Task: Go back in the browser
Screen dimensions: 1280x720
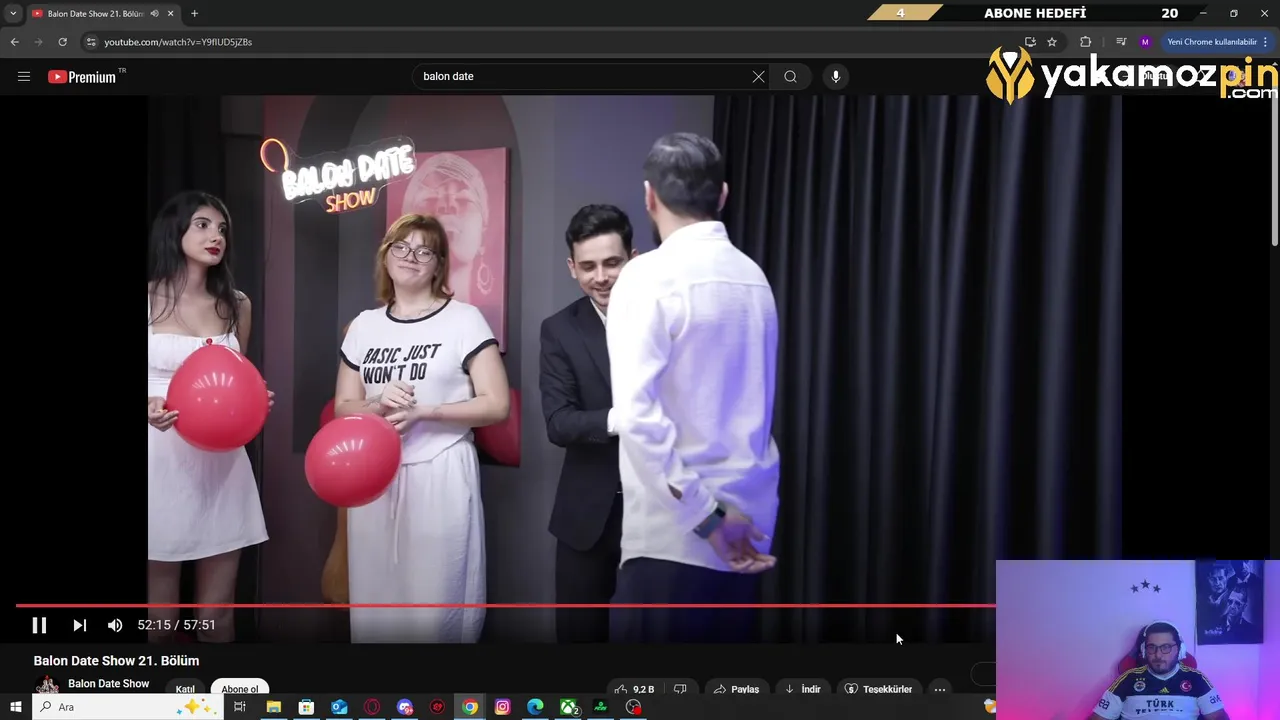Action: click(x=14, y=42)
